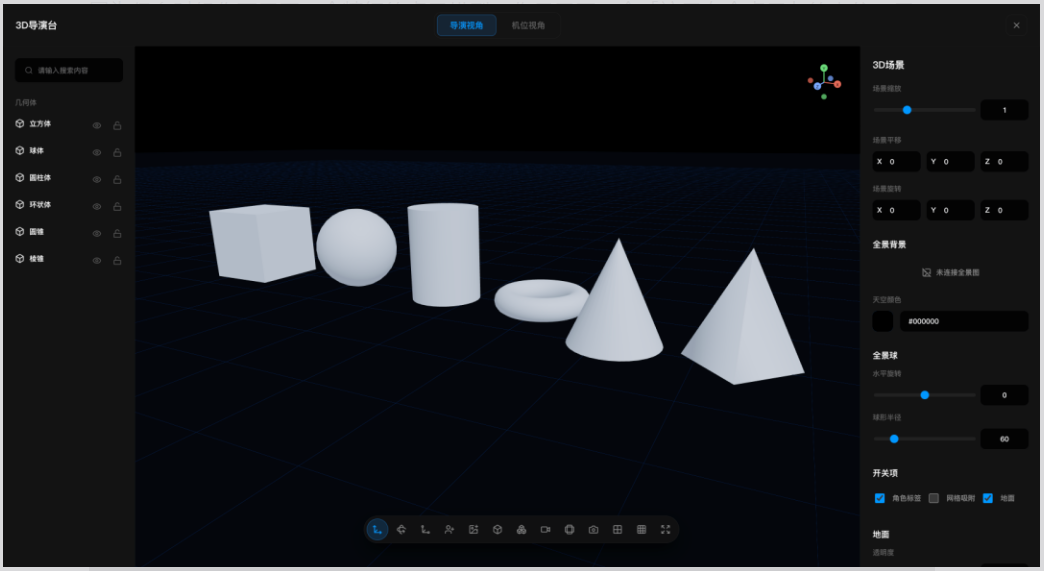Click the four-square layout icon
Screen dimensions: 1044x571
pos(617,530)
